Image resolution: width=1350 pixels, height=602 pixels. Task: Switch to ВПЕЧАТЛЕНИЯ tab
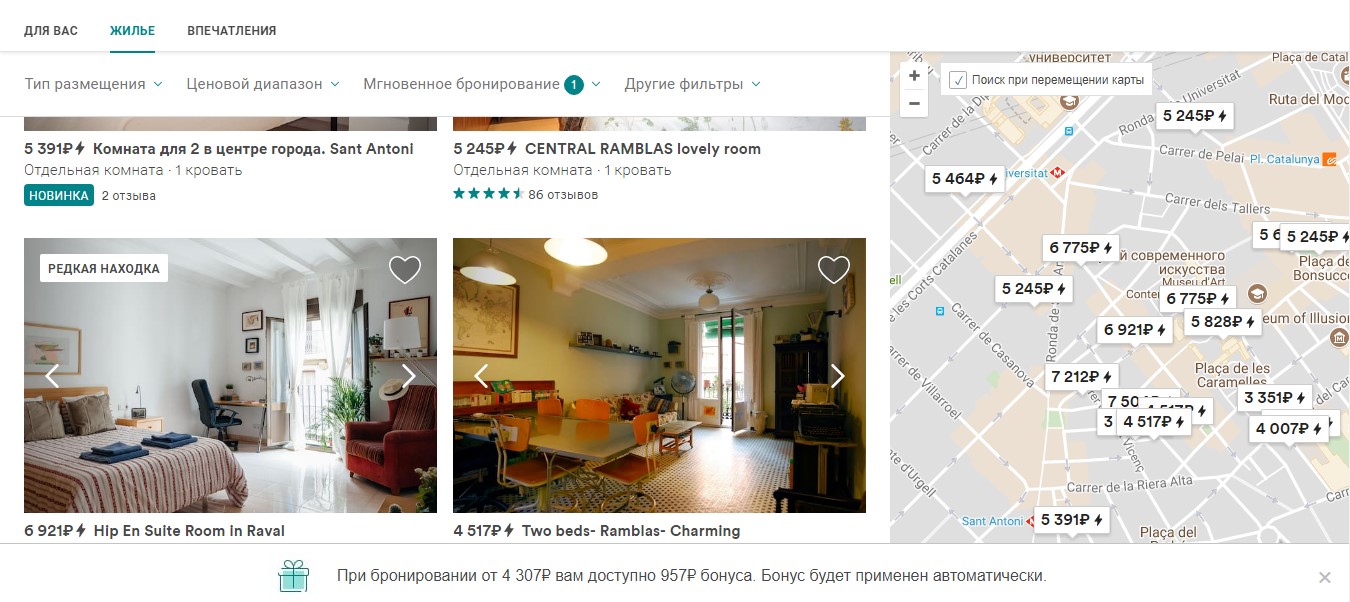(232, 31)
